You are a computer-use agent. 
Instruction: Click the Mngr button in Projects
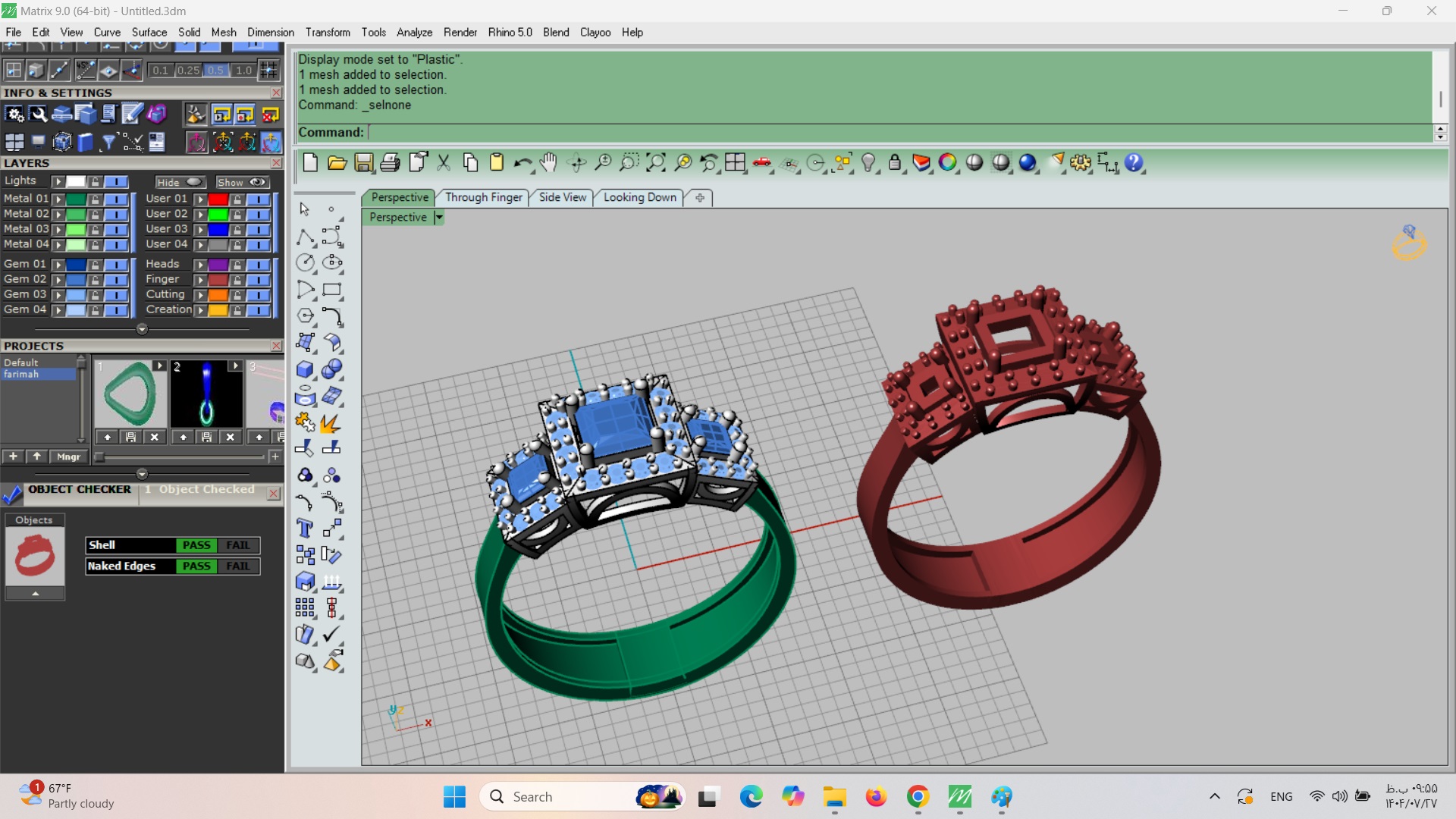click(x=68, y=457)
